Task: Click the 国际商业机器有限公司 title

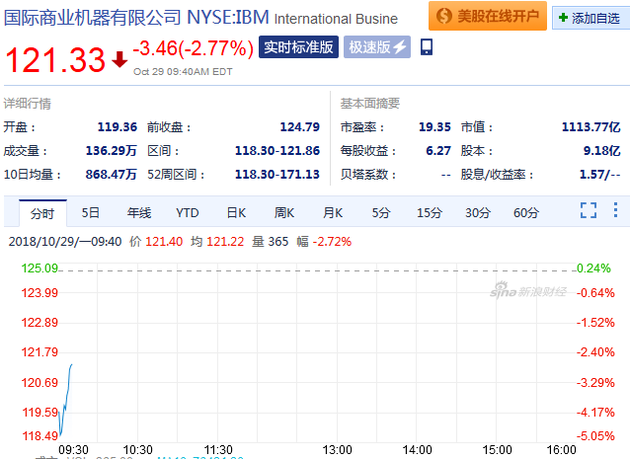Action: pos(92,17)
